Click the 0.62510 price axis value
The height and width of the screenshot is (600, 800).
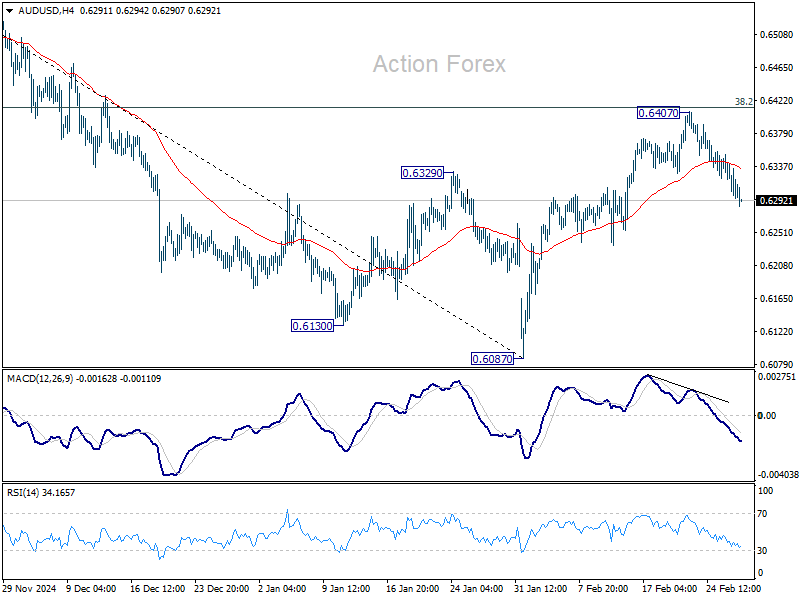777,233
